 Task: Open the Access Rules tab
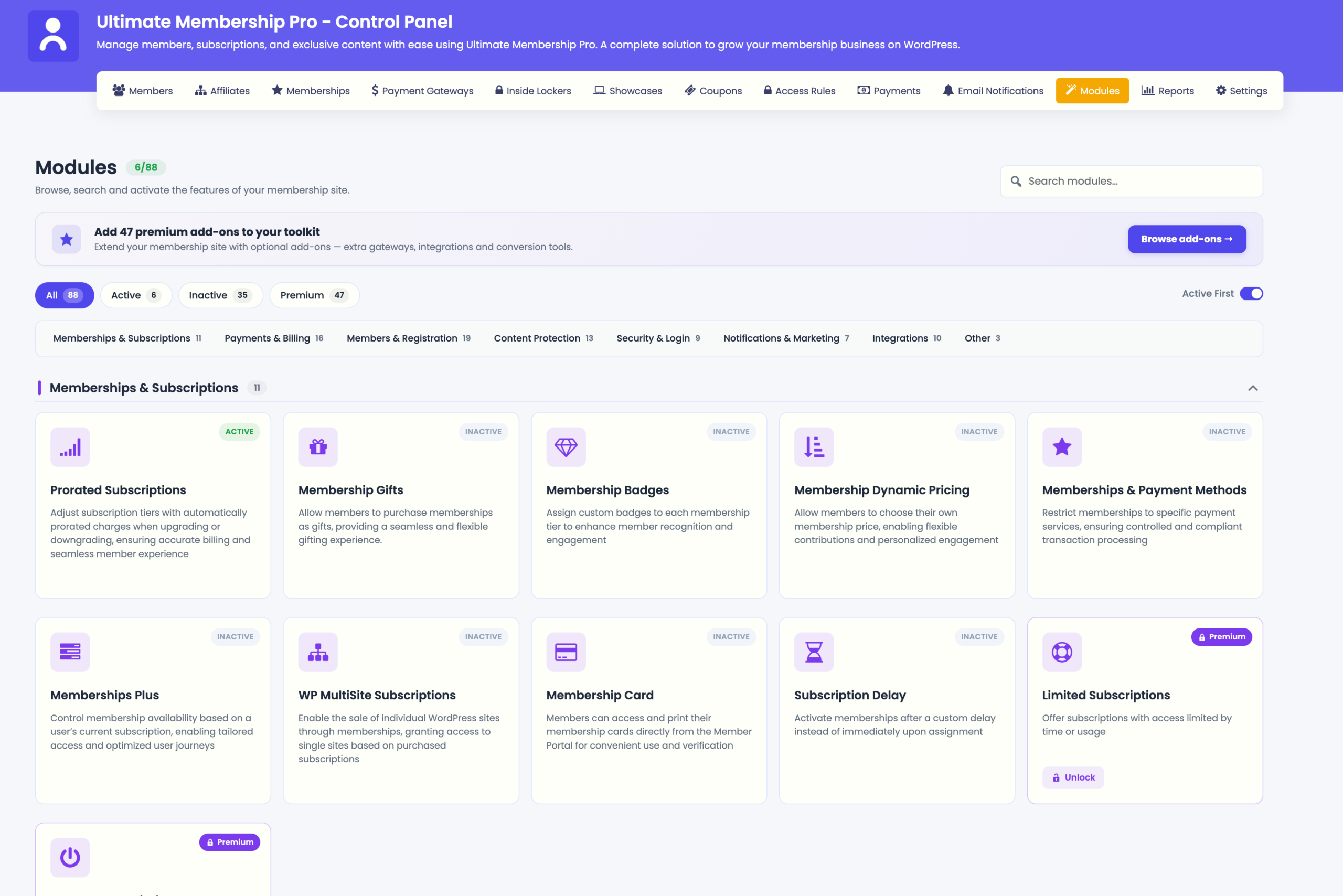[800, 90]
